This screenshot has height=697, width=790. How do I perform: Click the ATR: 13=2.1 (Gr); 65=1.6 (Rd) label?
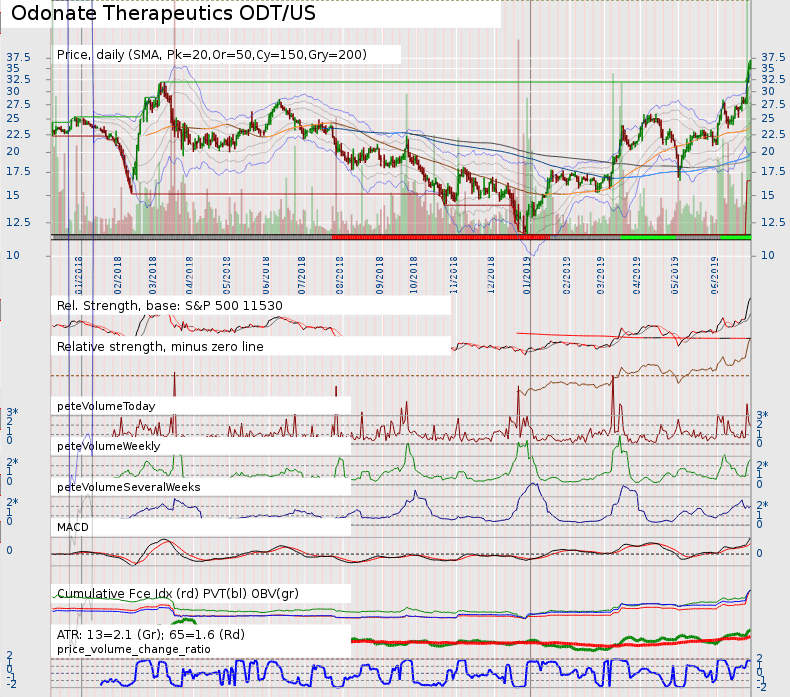pyautogui.click(x=151, y=634)
